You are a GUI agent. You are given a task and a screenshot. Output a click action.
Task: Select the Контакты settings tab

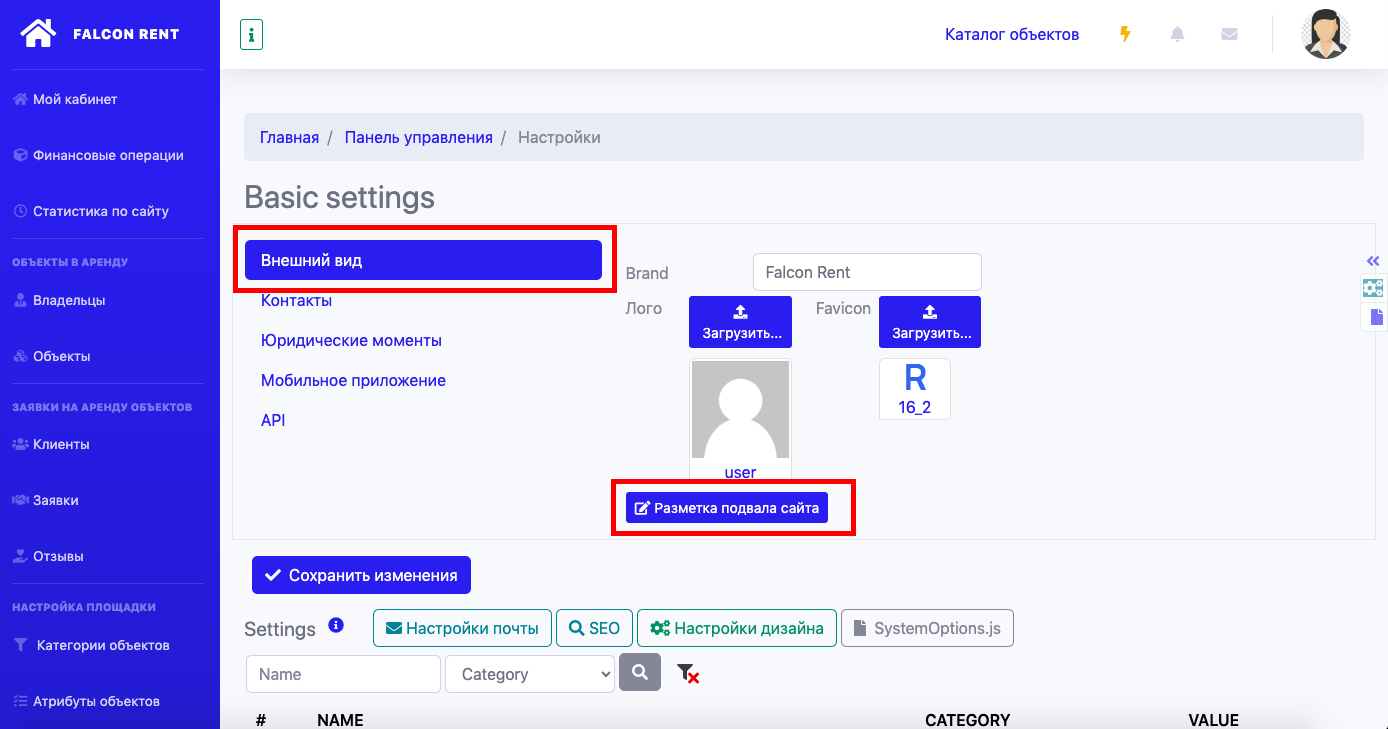tap(296, 300)
